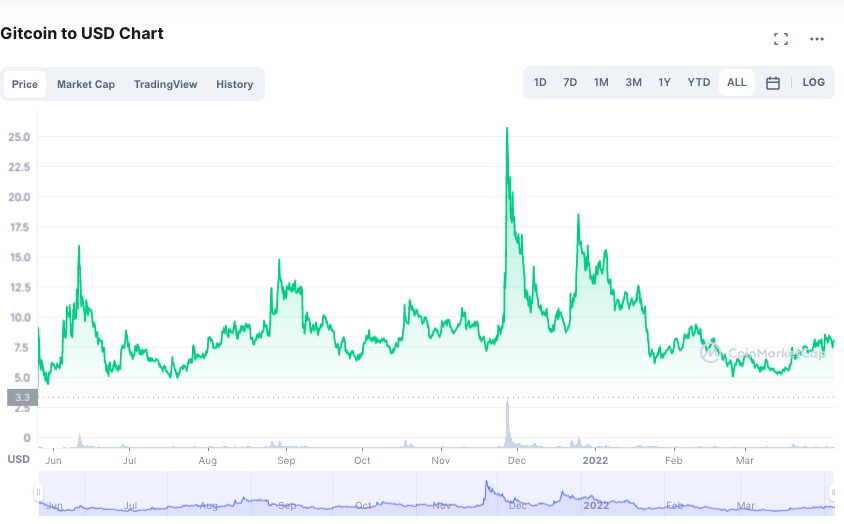Click the navigator mini chart at Nov

441,506
